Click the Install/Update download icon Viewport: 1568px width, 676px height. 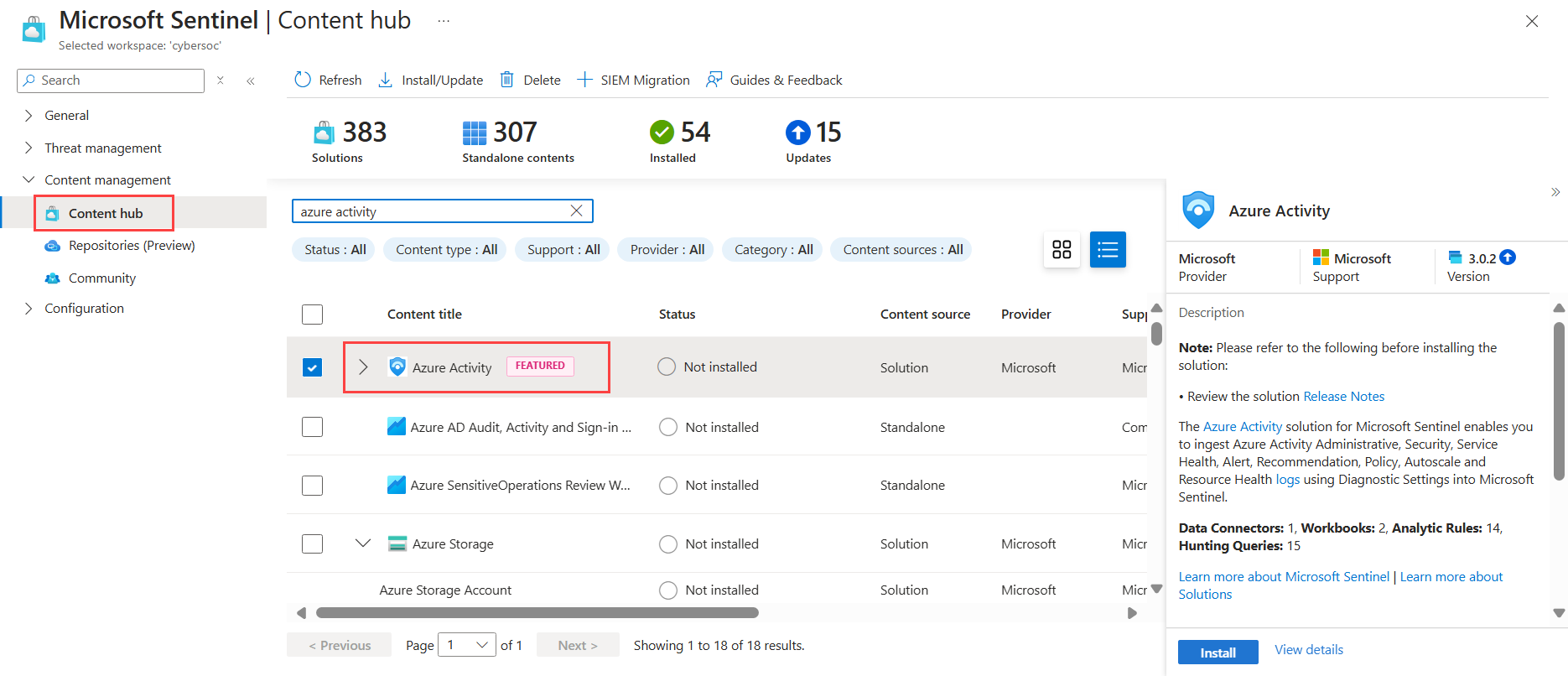pos(385,80)
